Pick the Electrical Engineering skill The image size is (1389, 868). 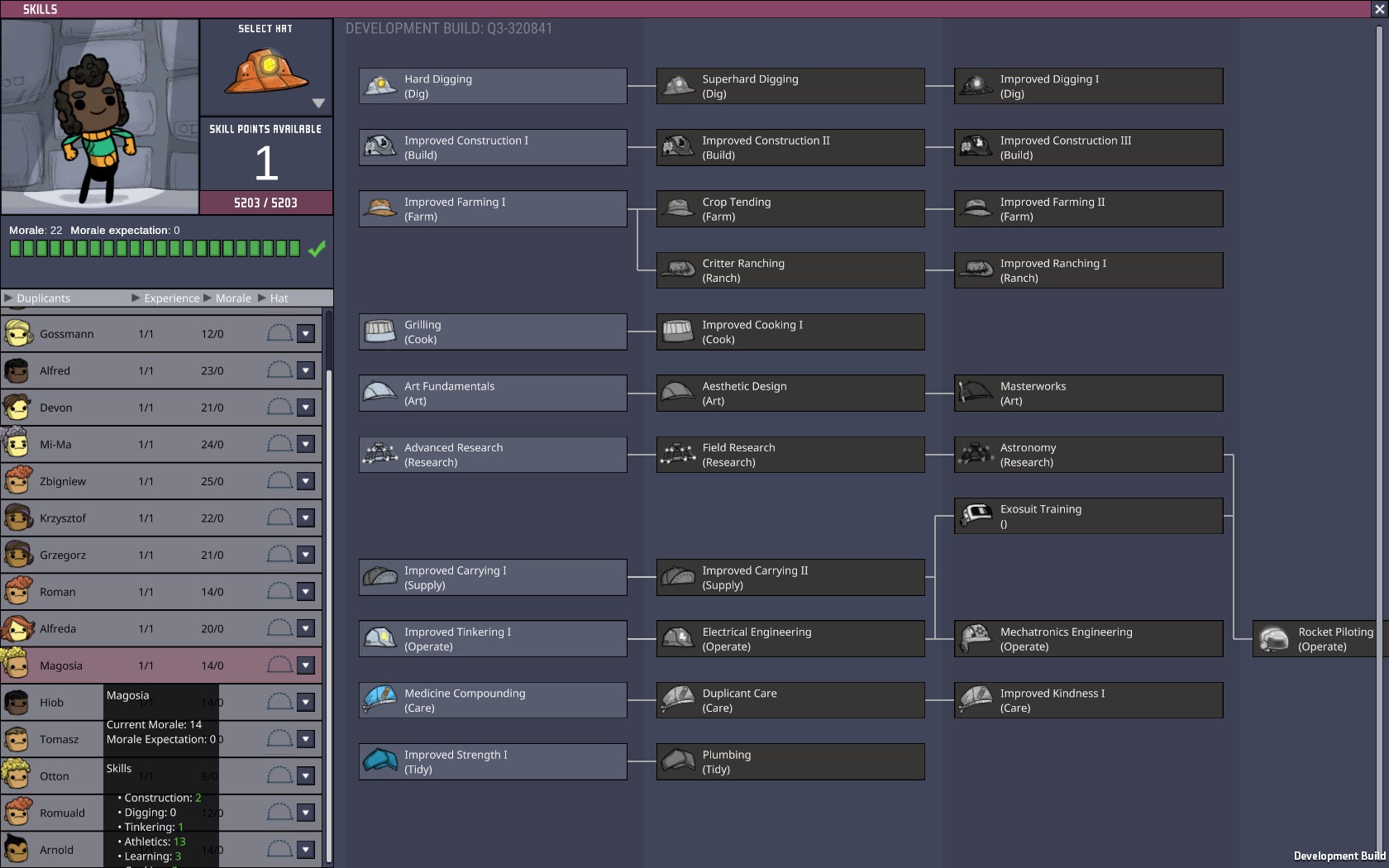[x=790, y=639]
